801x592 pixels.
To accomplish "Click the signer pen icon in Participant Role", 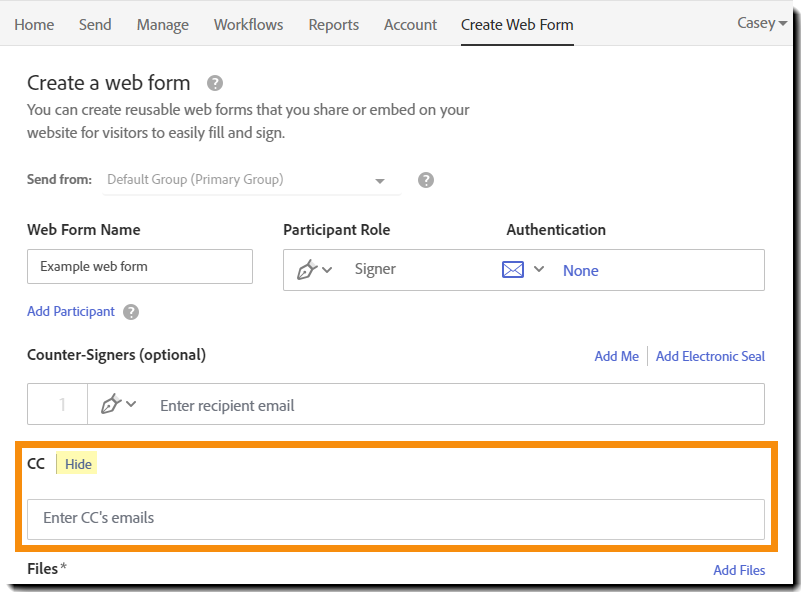I will tap(307, 270).
